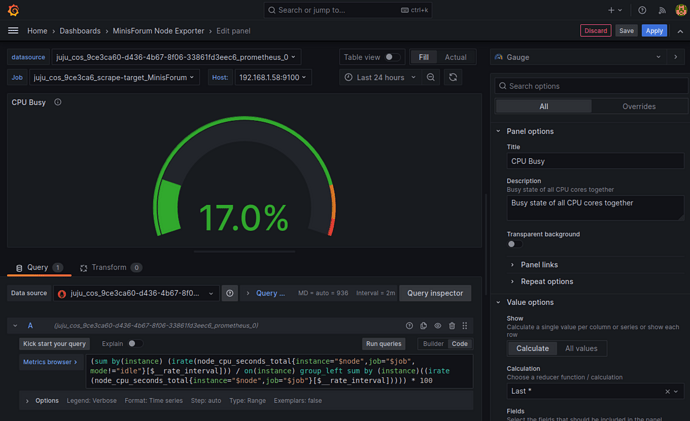The image size is (690, 421).
Task: Grab query A drag handle icon
Action: tap(465, 326)
